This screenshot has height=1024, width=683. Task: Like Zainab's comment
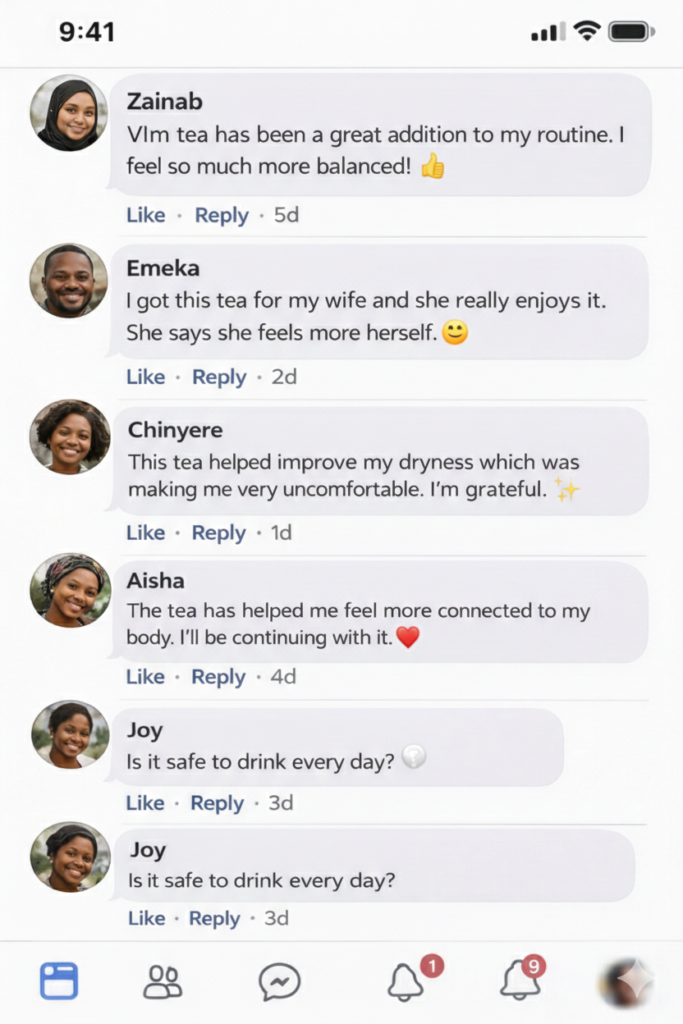pyautogui.click(x=146, y=215)
